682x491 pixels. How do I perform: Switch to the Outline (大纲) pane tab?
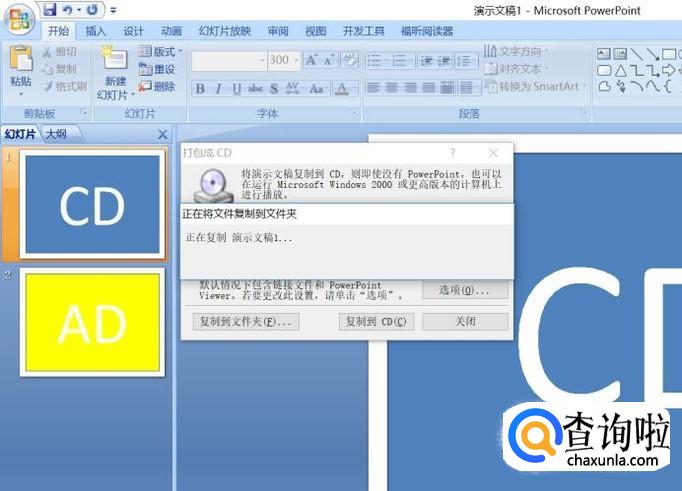coord(57,134)
